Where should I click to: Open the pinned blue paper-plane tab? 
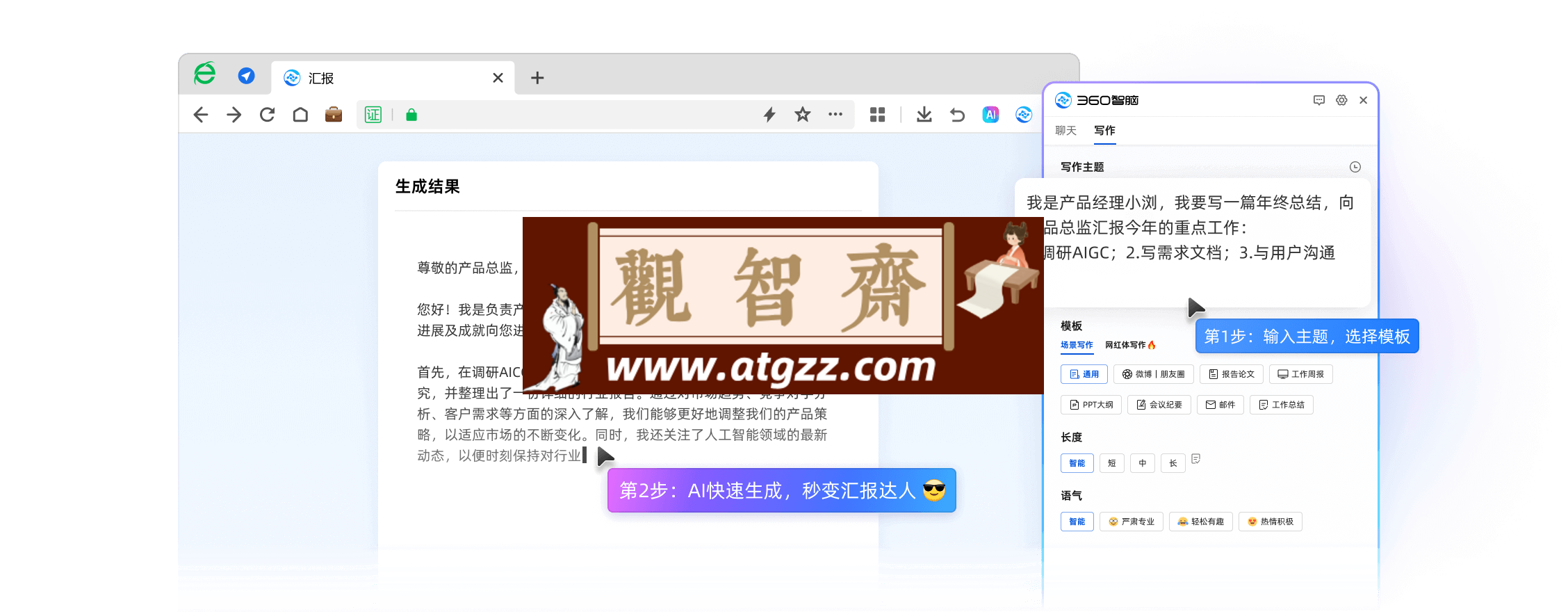tap(246, 76)
